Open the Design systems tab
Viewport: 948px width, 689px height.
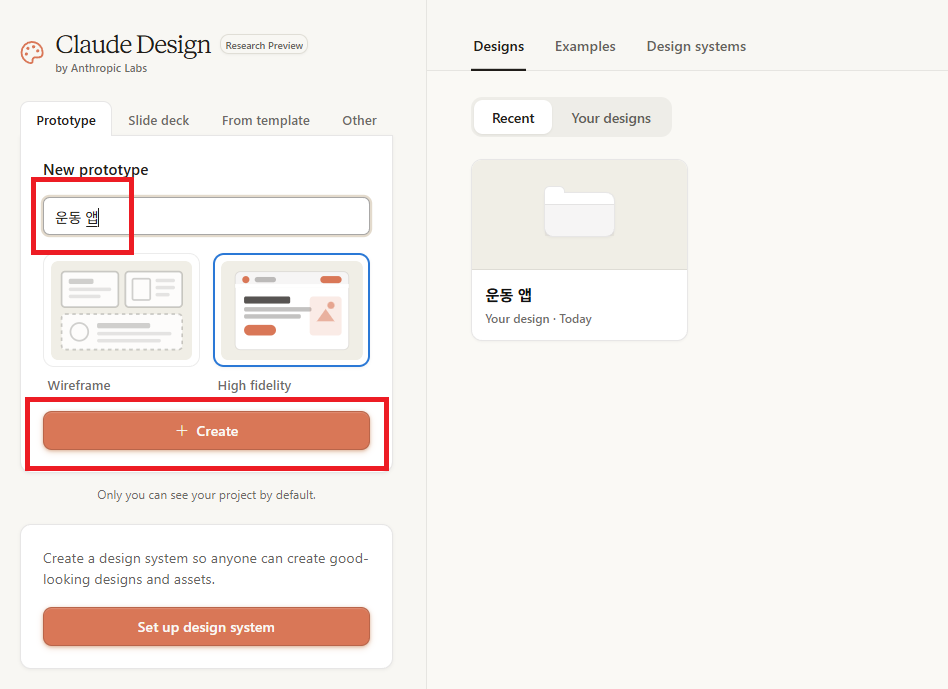click(696, 47)
